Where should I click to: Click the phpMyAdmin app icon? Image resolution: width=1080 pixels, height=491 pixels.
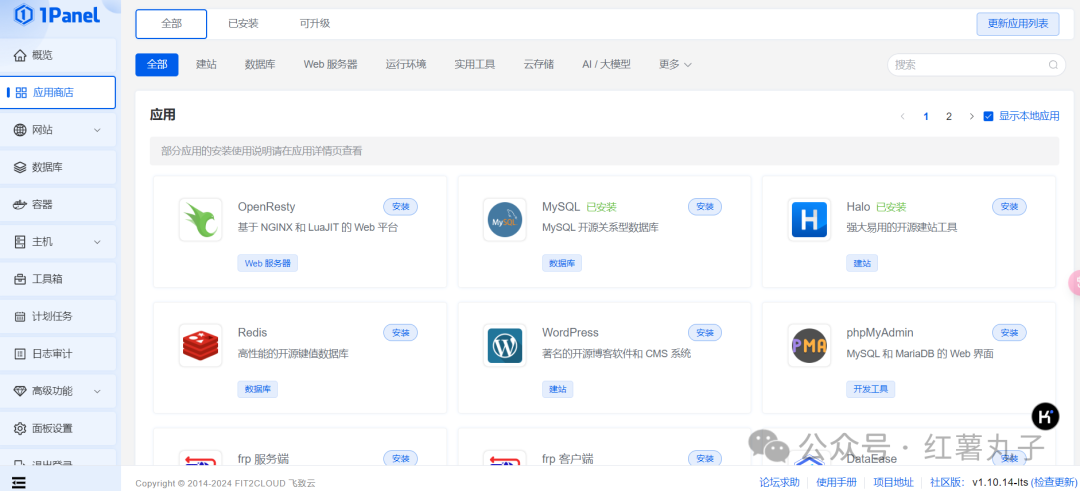click(x=809, y=346)
